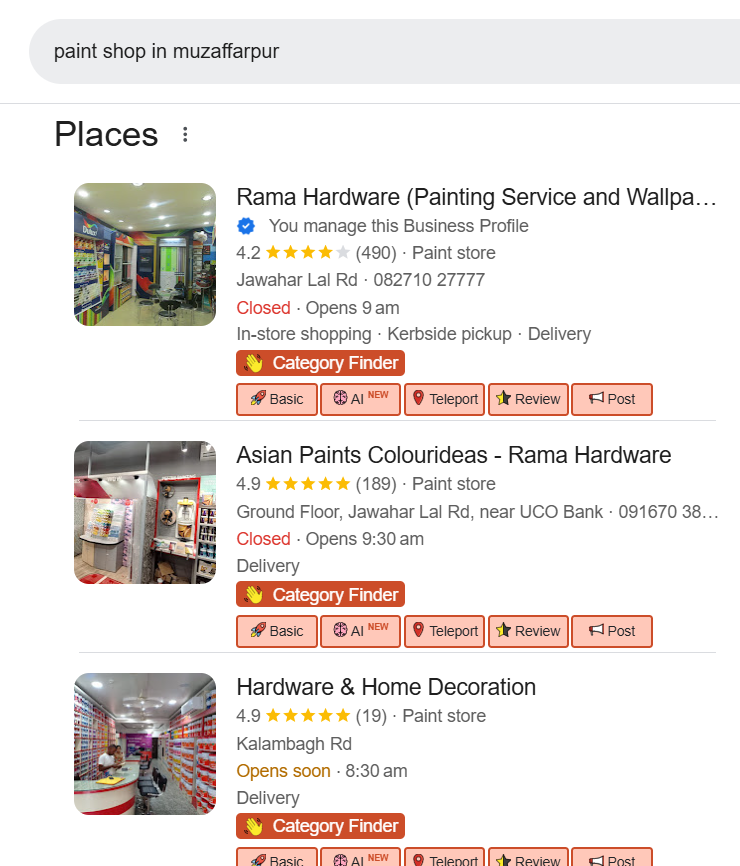
Task: Open Category Finder for Asian Paints Colourideas
Action: 320,595
